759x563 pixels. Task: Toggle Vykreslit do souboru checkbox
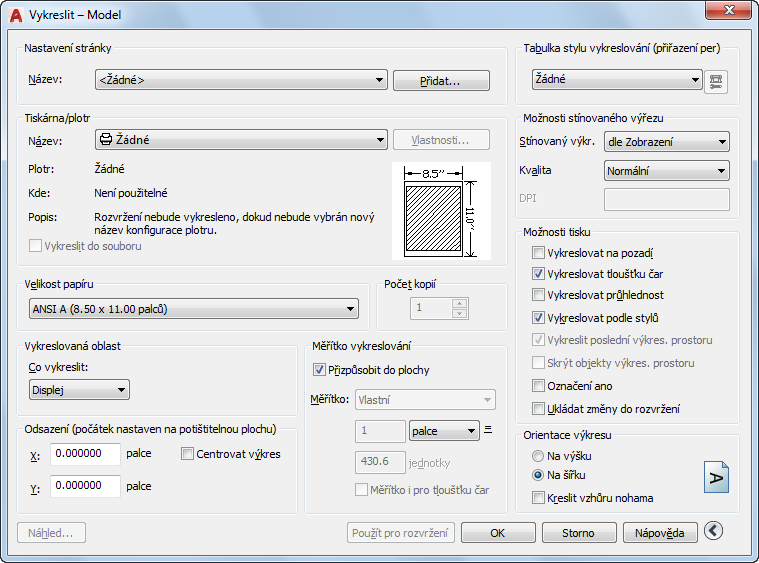pos(35,246)
